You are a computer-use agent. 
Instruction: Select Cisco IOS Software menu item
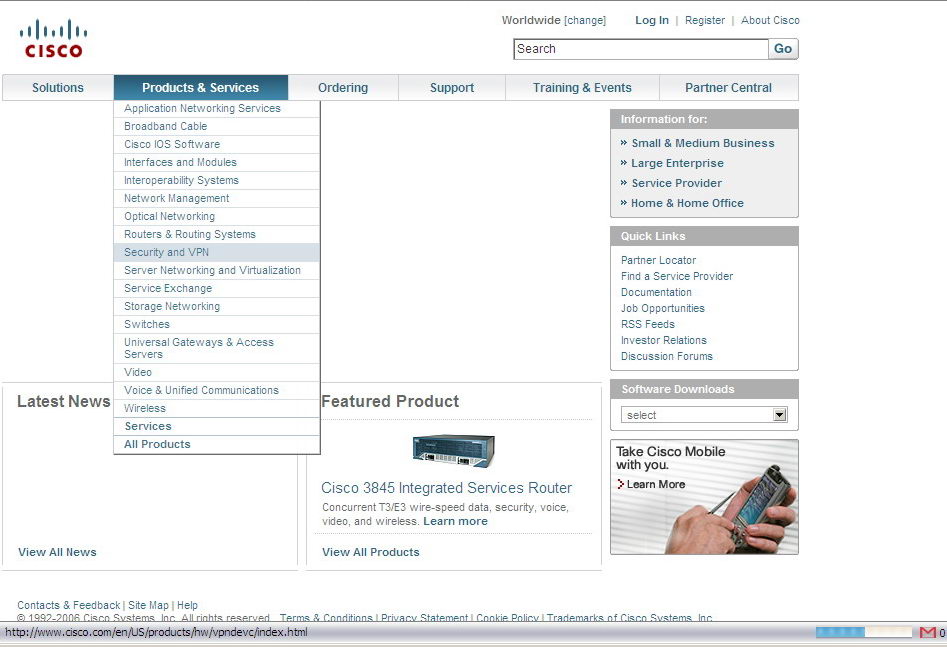(217, 144)
